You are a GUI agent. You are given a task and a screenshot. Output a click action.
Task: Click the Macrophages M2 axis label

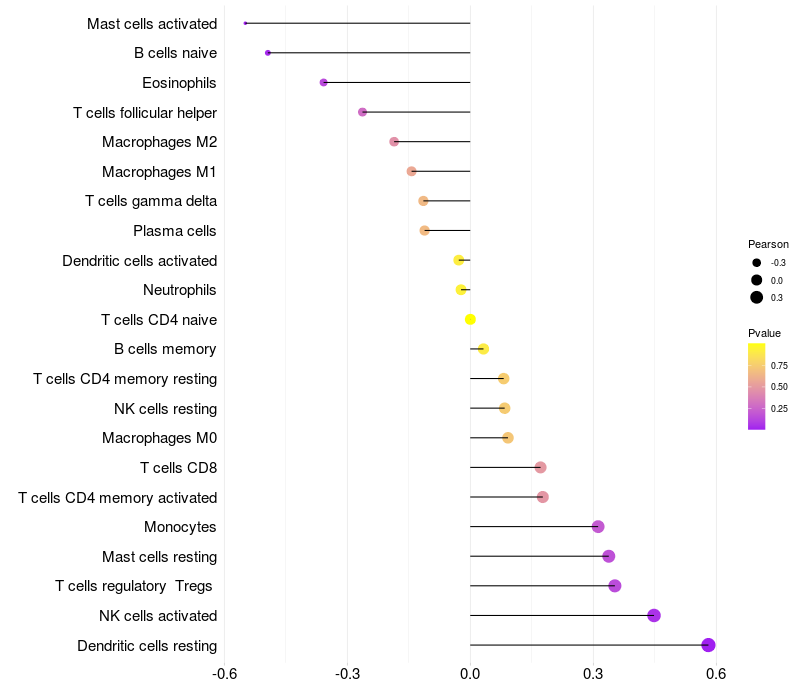159,142
